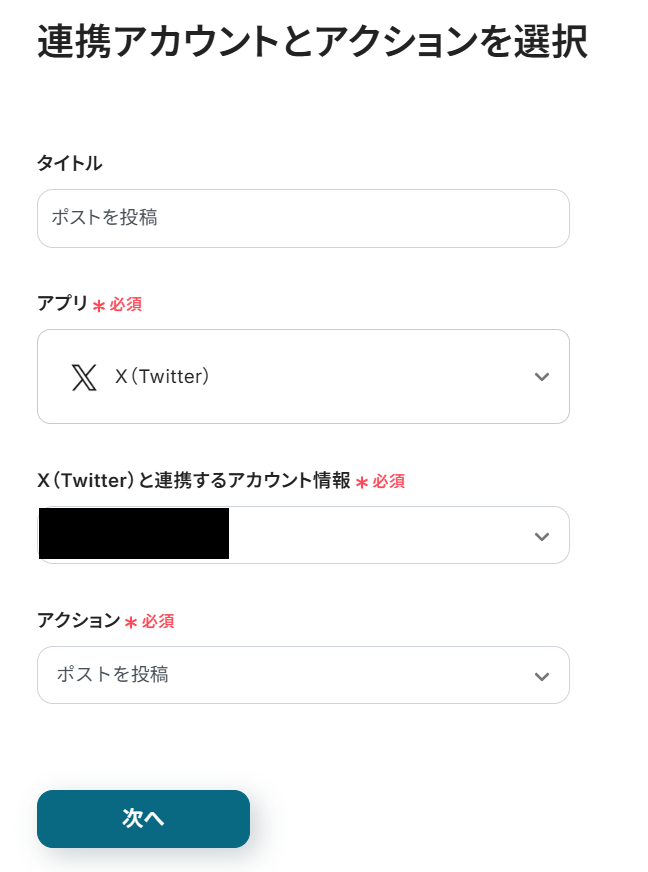
Task: Select the X (Twitter) app name text
Action: click(162, 377)
